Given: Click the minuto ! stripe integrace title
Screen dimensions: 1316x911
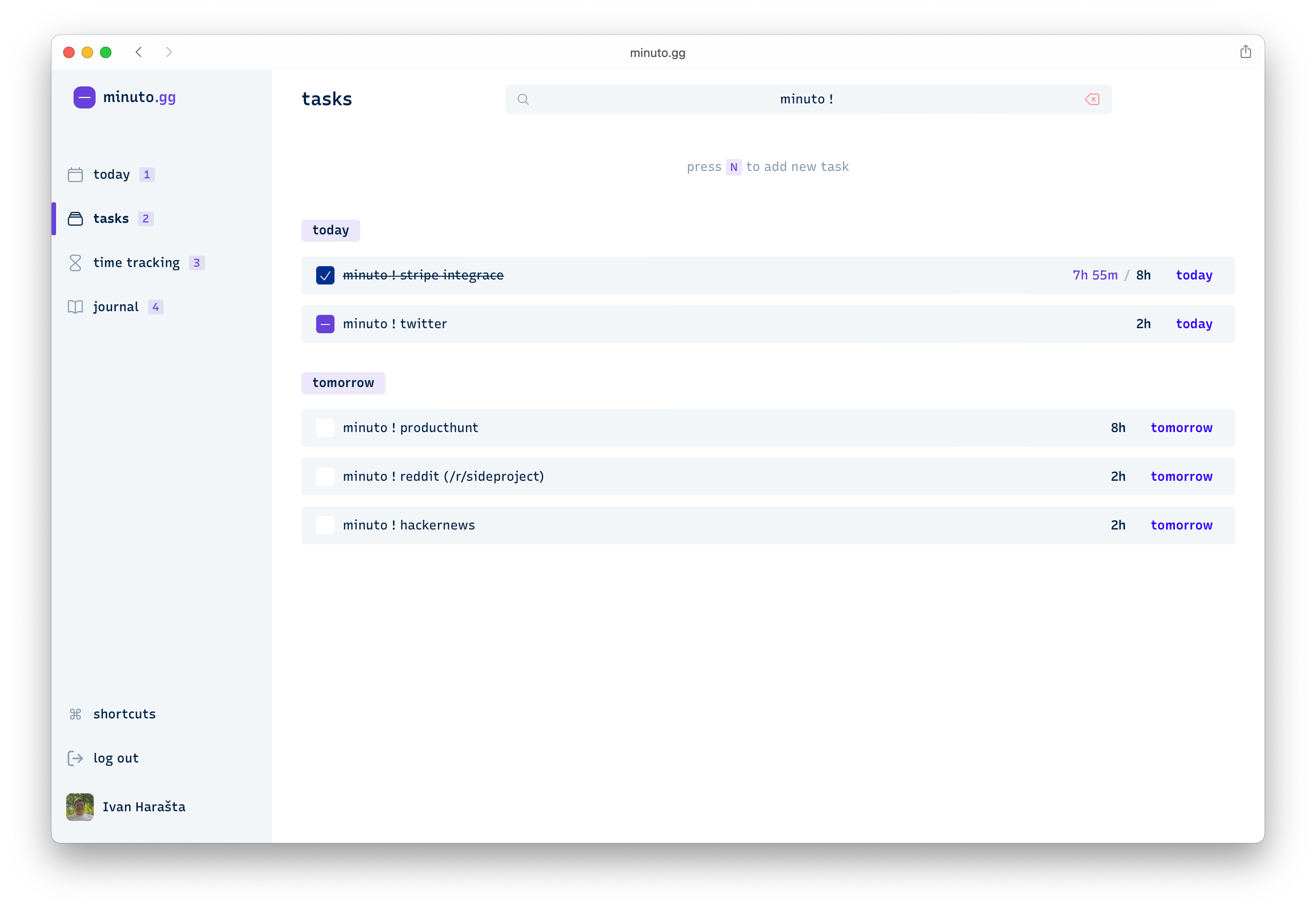Looking at the screenshot, I should (423, 276).
